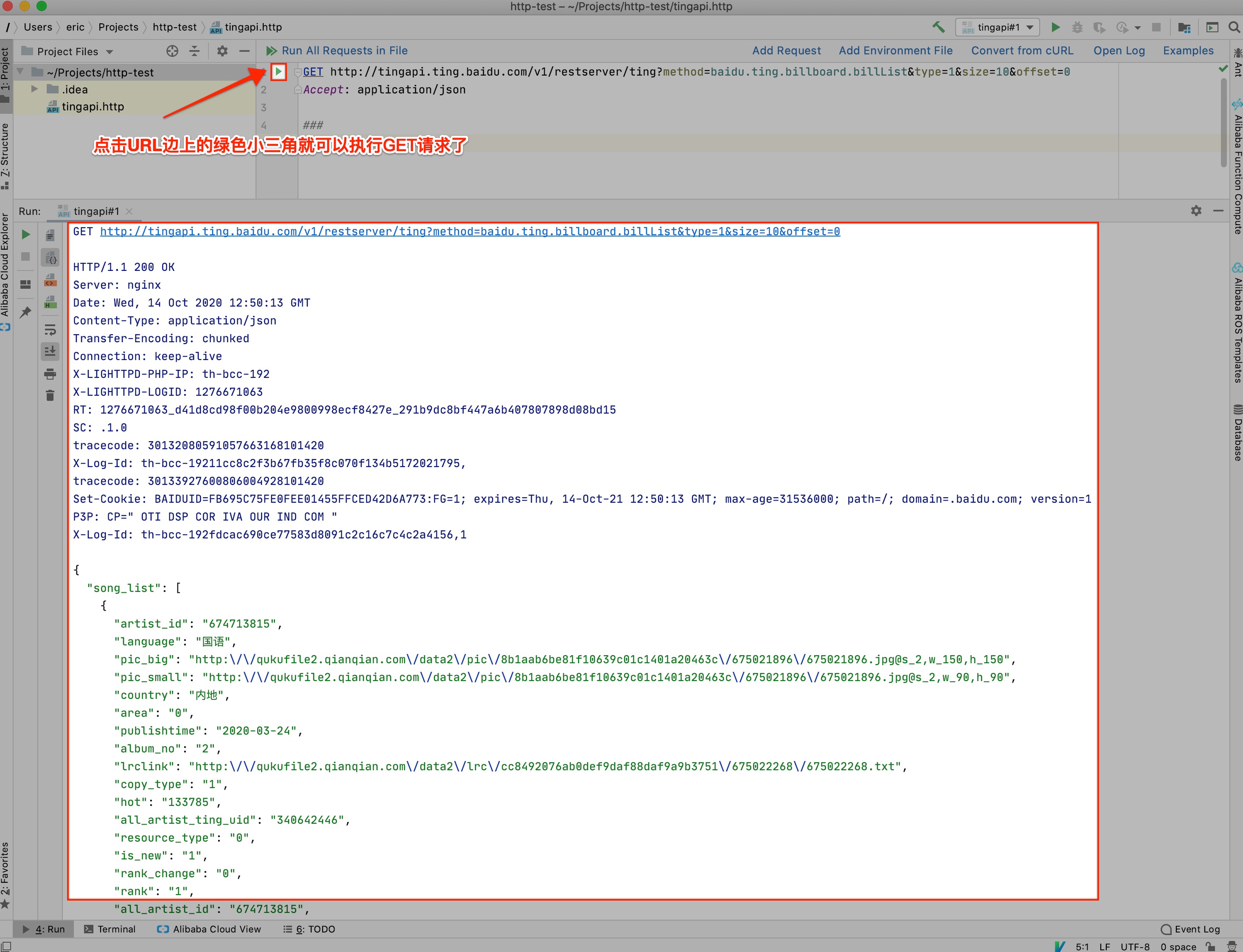The width and height of the screenshot is (1243, 952).
Task: Minimize the Run tool window with the minus icon
Action: [1219, 211]
